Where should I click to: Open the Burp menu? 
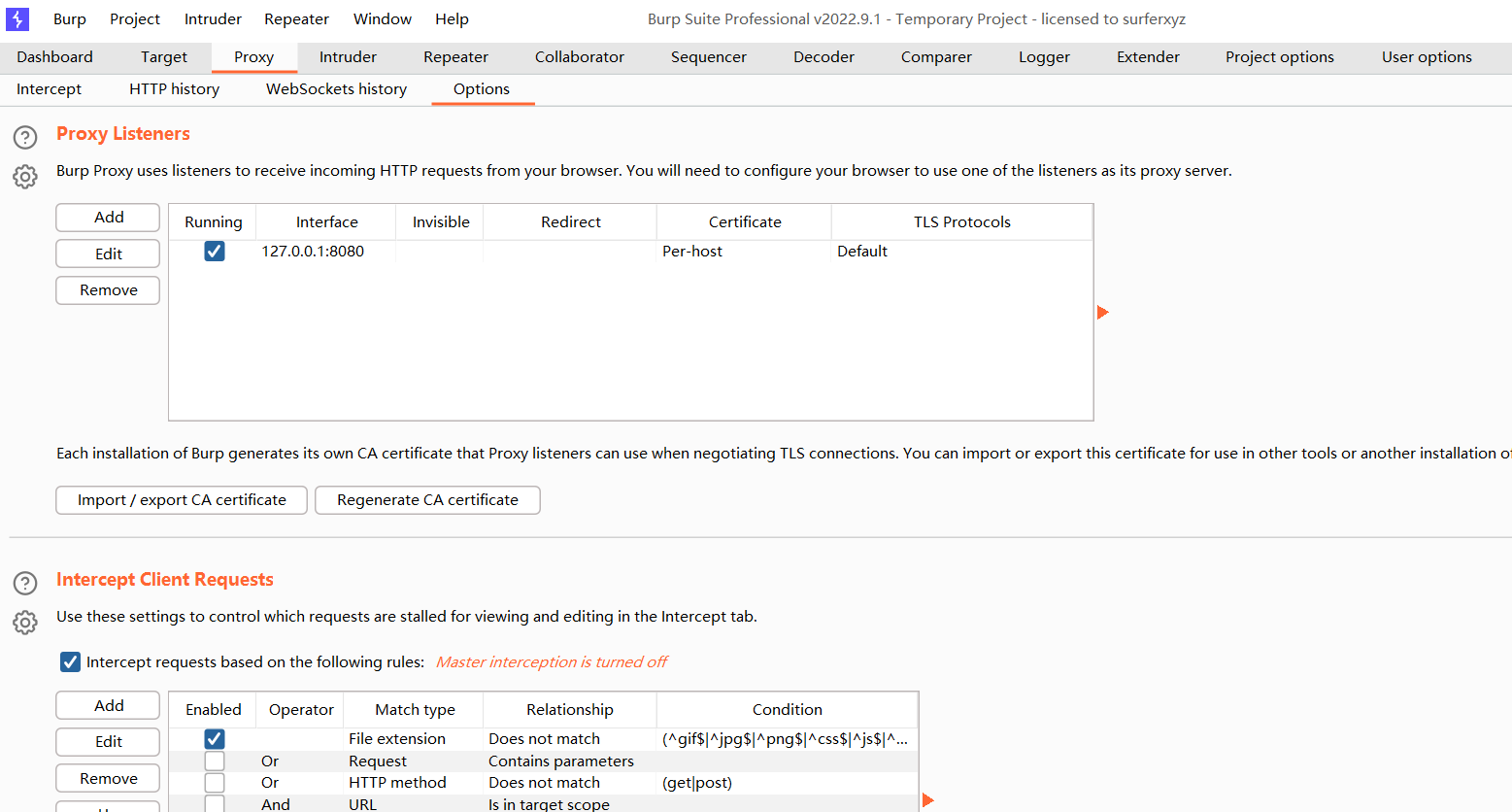pyautogui.click(x=70, y=19)
